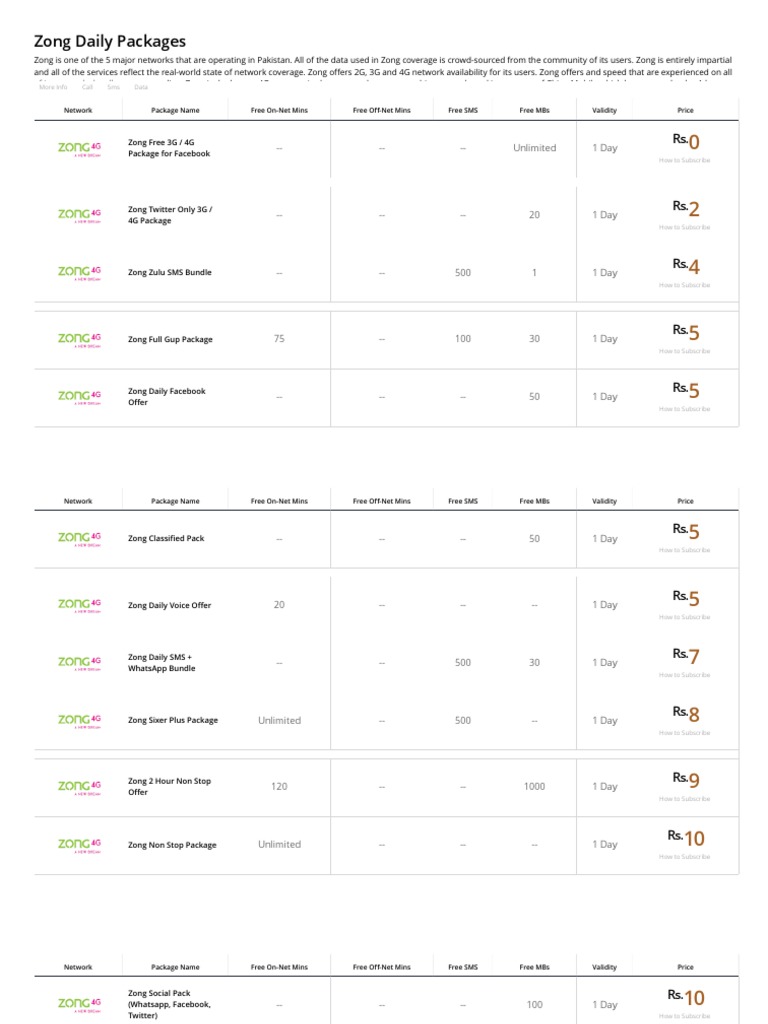Switch to the Call tab
Screen dimensions: 768x1024
87,87
